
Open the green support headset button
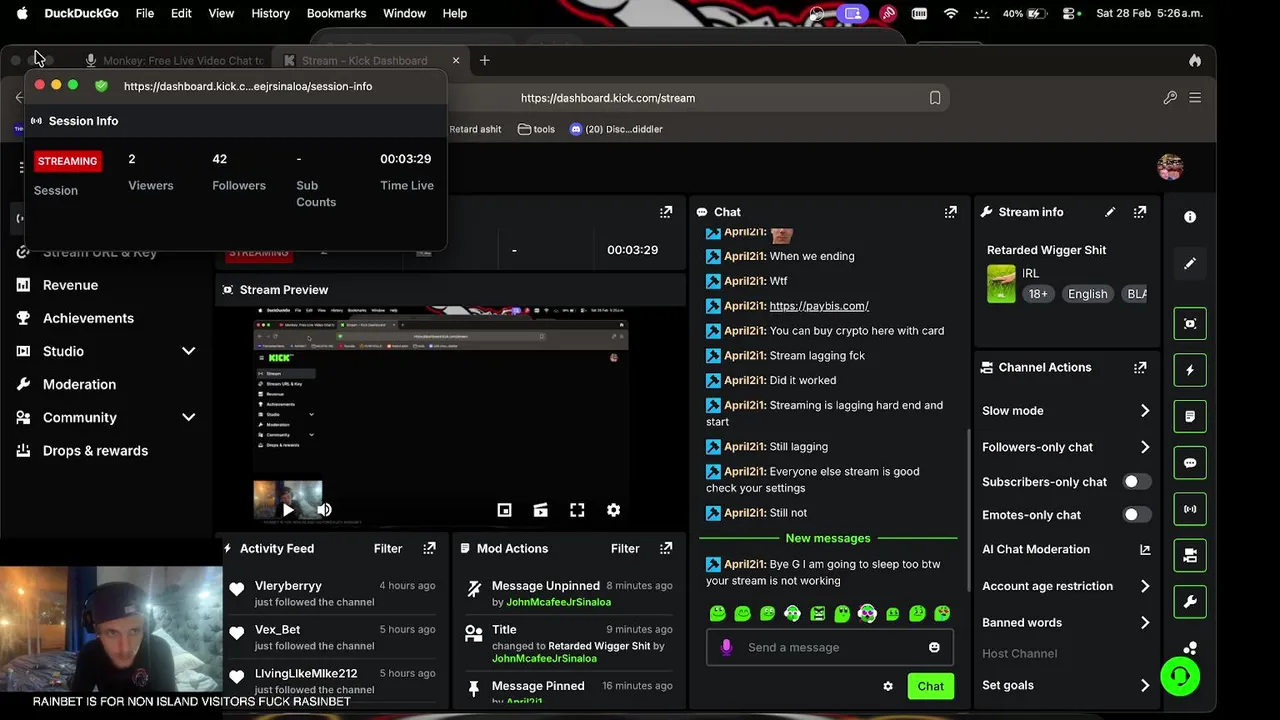tap(1180, 676)
